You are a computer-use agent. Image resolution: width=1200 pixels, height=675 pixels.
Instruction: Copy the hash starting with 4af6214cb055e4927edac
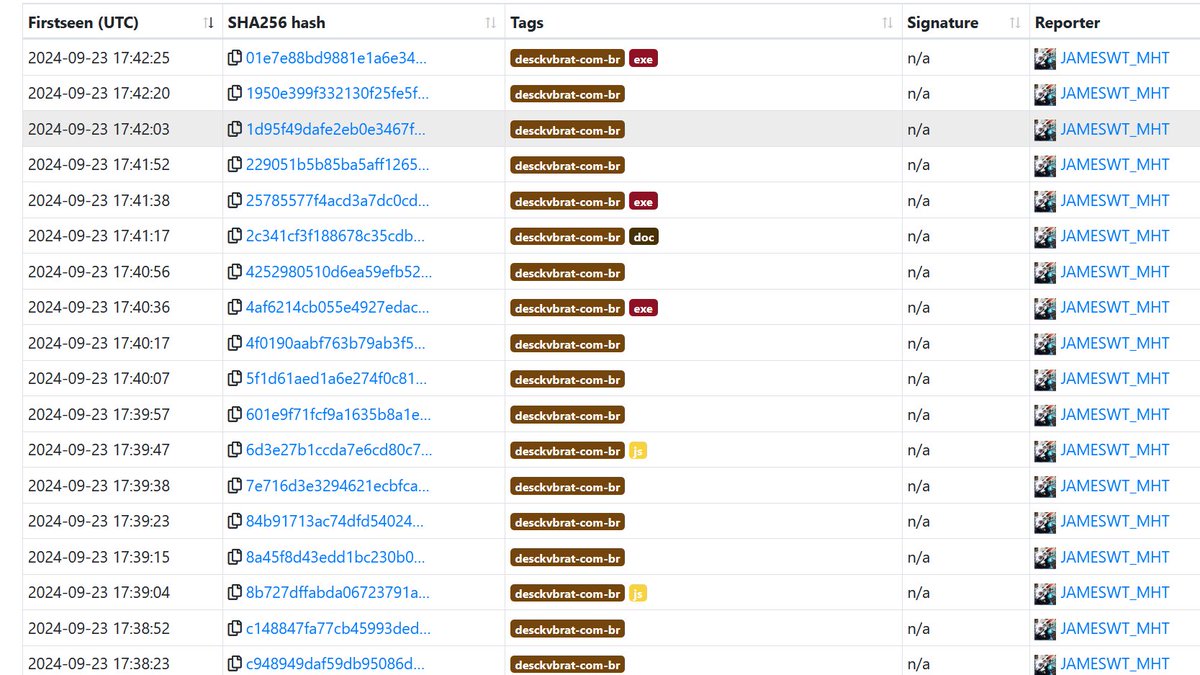click(232, 307)
